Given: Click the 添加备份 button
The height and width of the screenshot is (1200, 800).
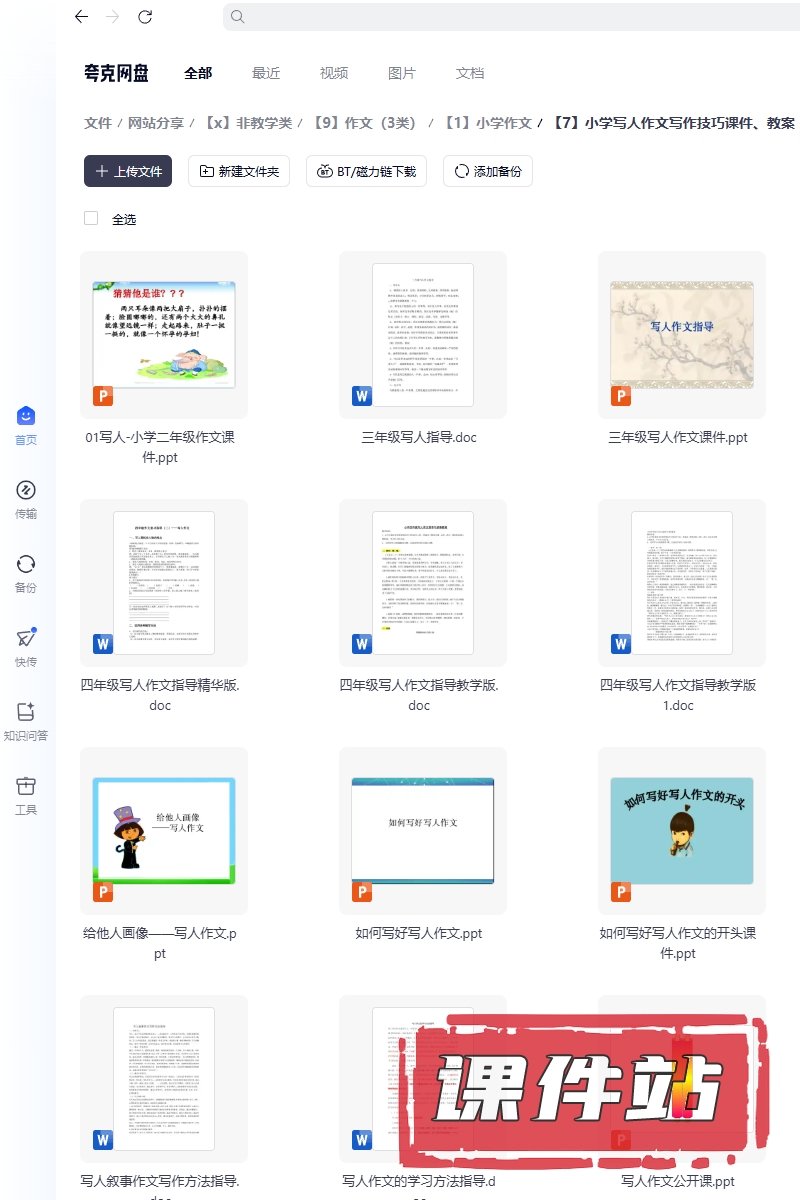Looking at the screenshot, I should (488, 171).
